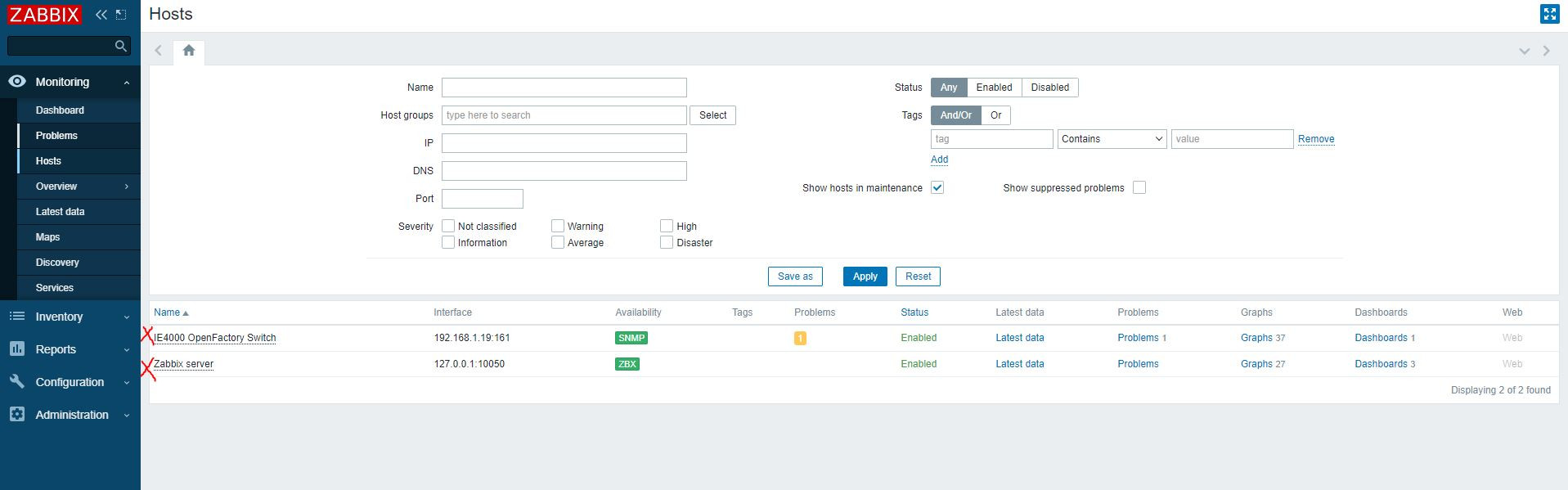1568x490 pixels.
Task: Check the Disaster severity
Action: pos(667,242)
